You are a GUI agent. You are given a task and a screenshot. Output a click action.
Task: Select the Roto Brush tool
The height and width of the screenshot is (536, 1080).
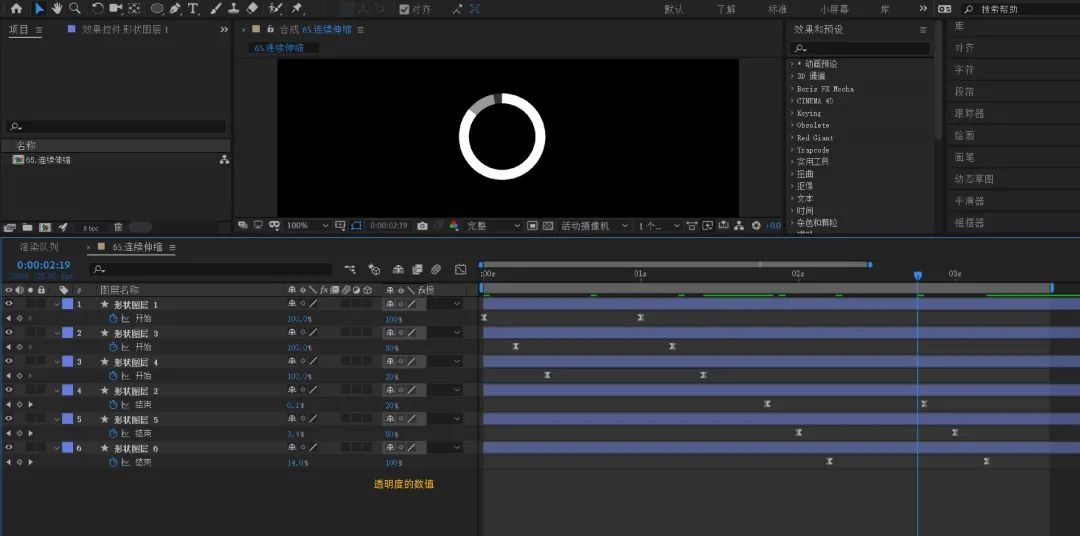[276, 8]
